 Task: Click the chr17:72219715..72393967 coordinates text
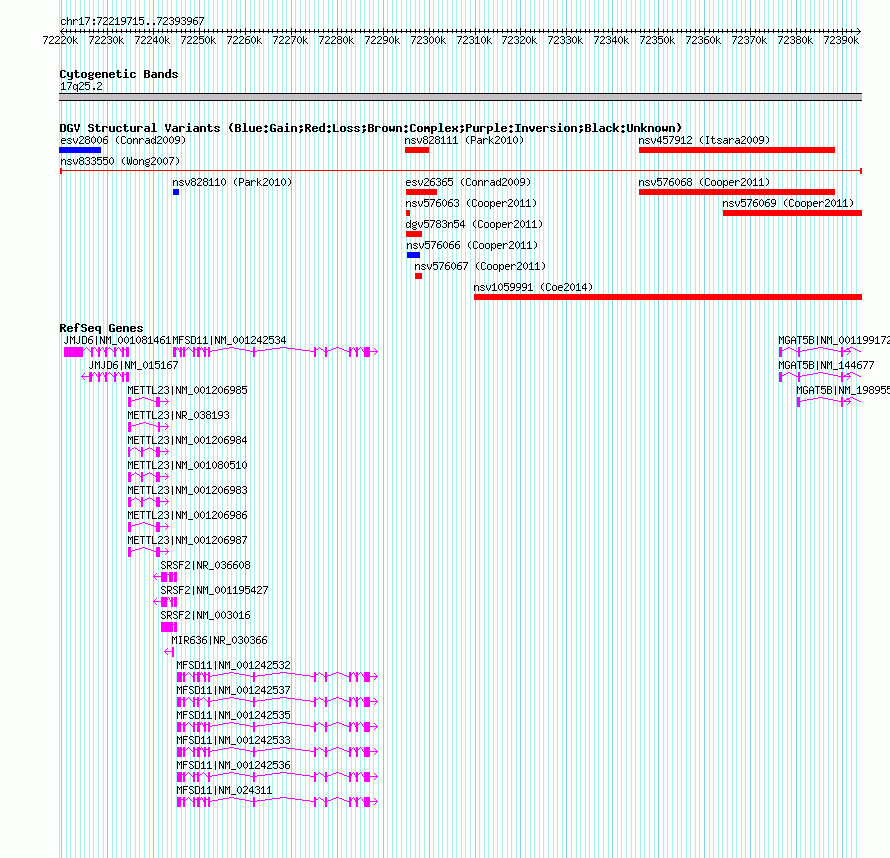(x=132, y=21)
